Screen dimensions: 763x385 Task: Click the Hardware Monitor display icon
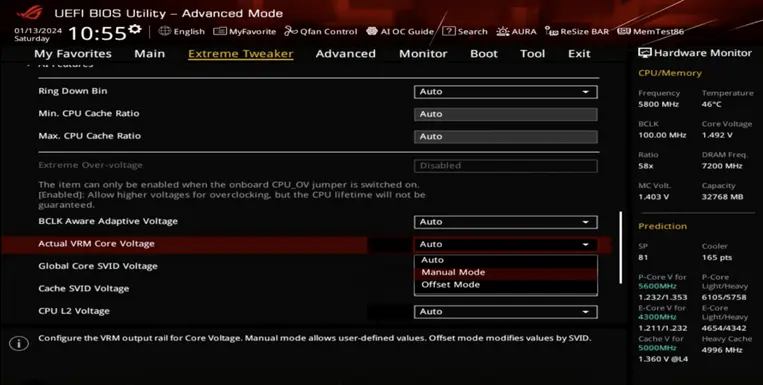point(644,53)
